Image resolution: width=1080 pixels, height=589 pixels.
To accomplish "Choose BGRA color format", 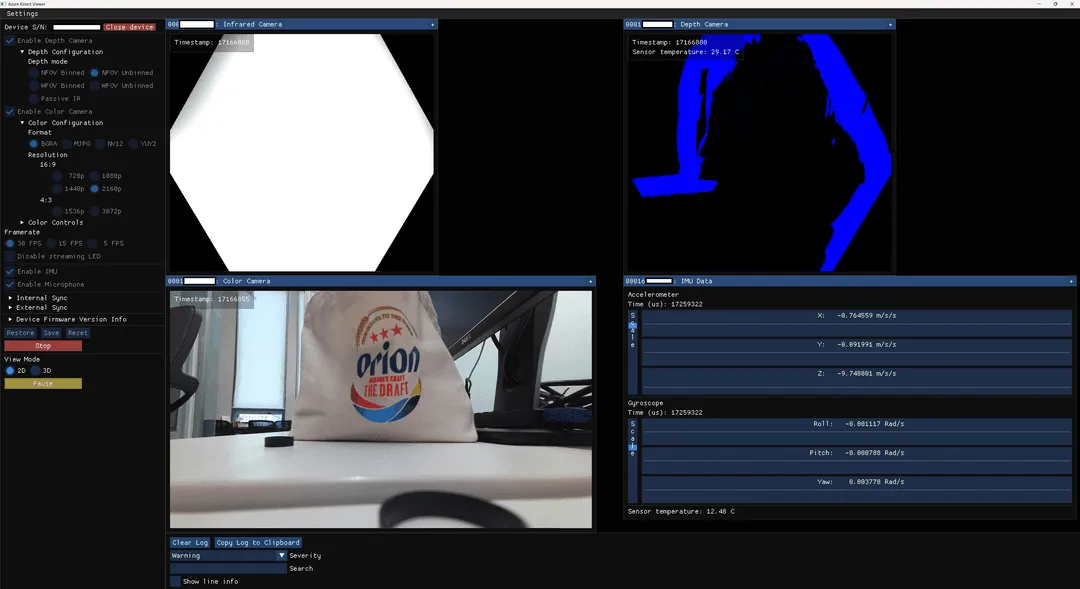I will [33, 144].
